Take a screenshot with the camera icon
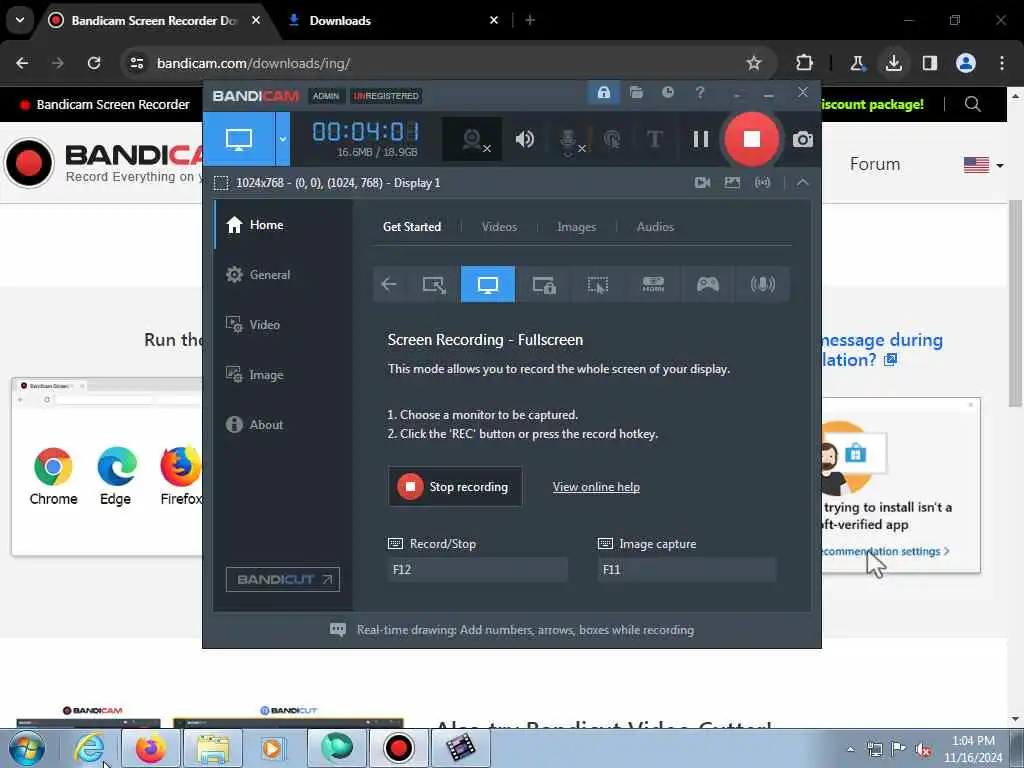The width and height of the screenshot is (1024, 768). 803,139
